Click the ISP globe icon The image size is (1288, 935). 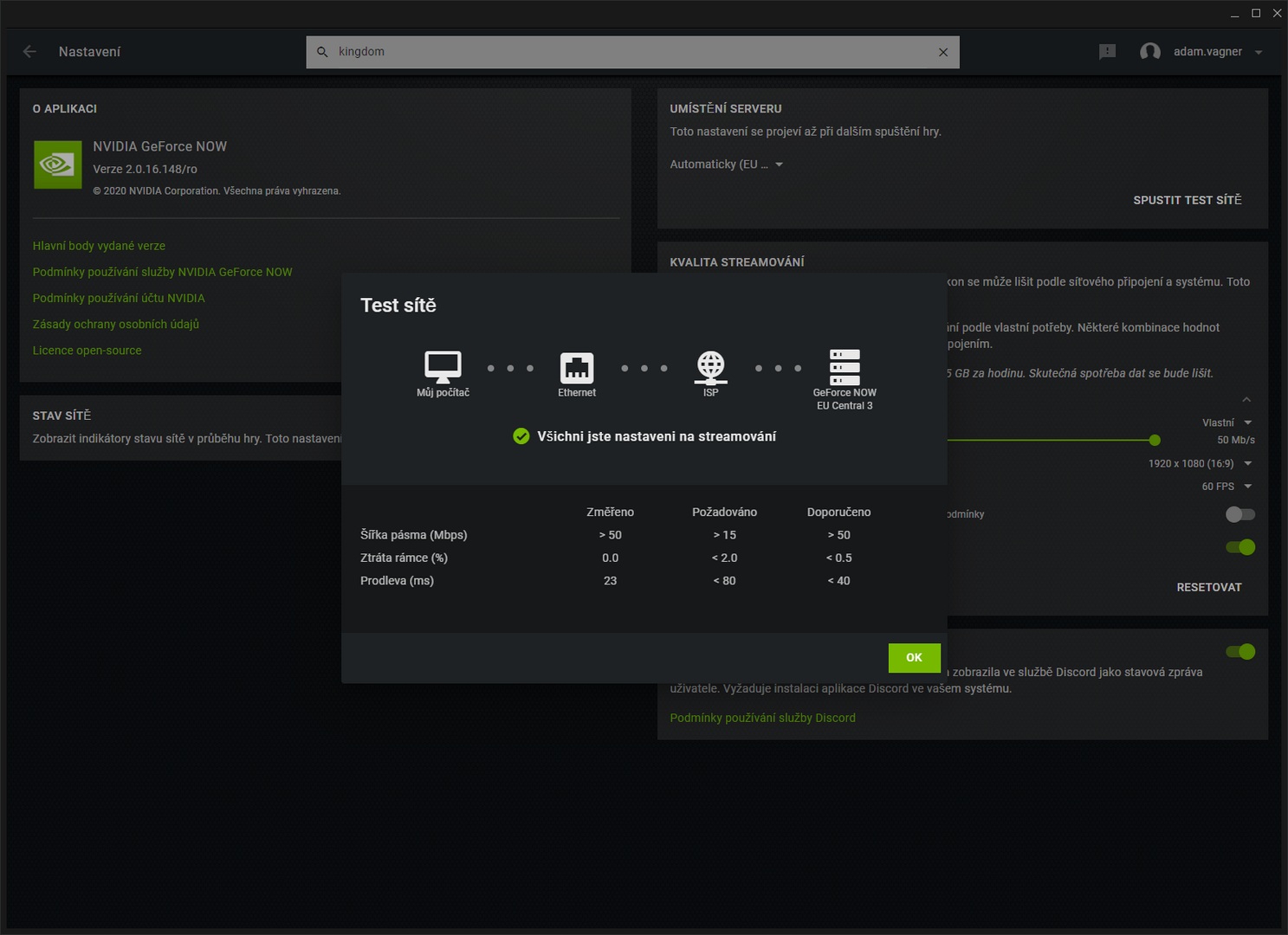(x=710, y=367)
